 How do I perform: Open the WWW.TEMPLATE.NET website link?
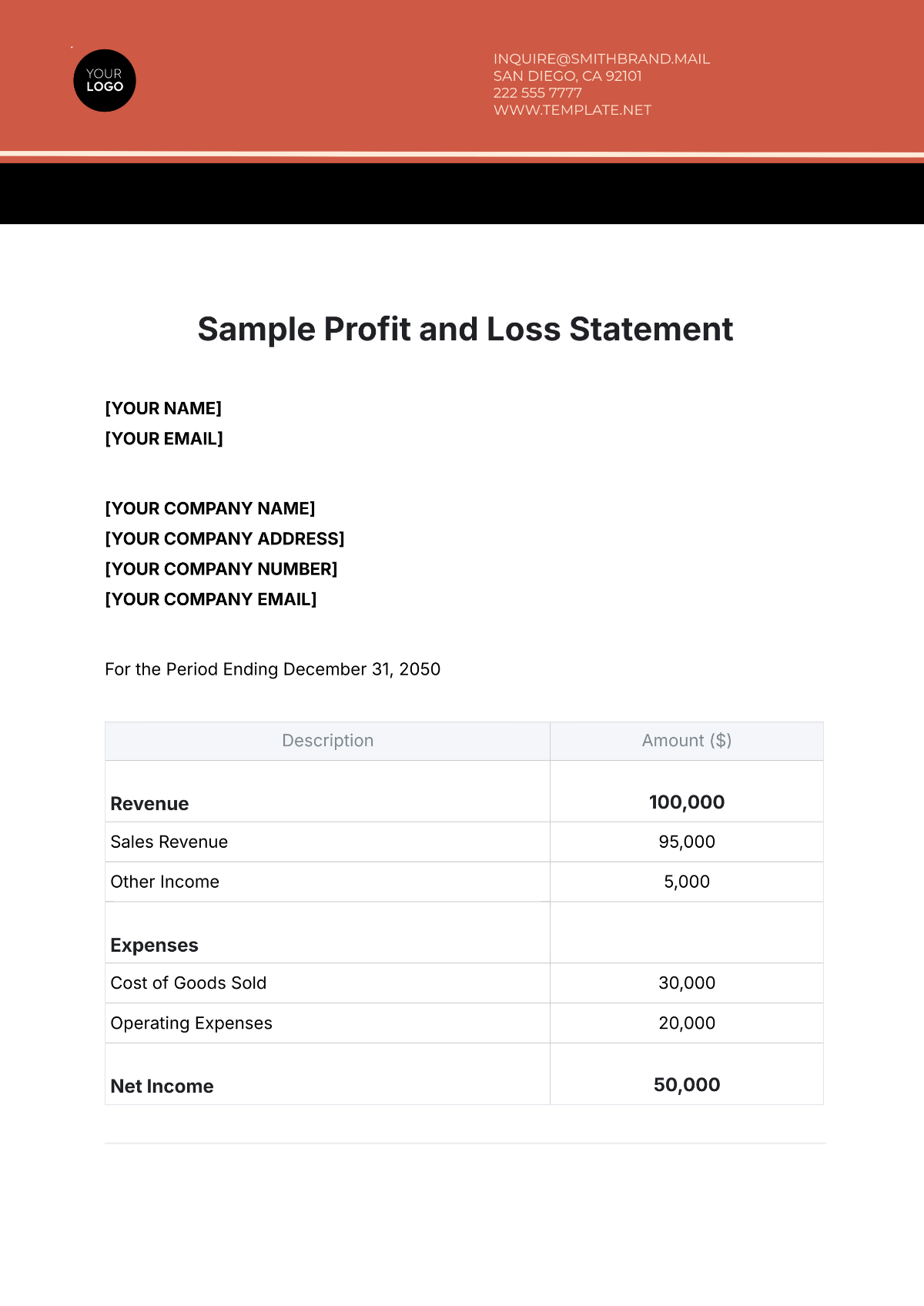coord(572,110)
